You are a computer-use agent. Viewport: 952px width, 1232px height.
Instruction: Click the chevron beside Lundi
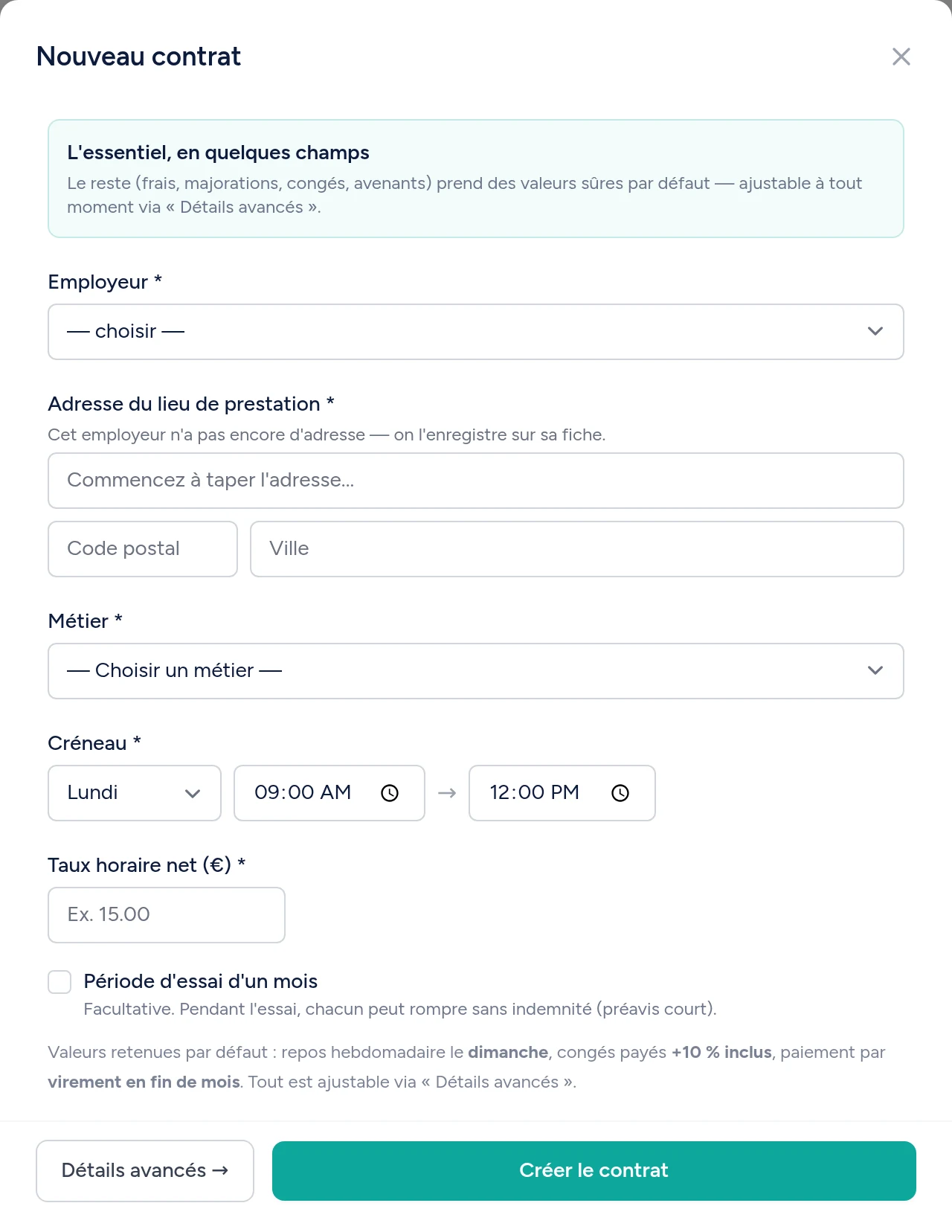pos(193,793)
